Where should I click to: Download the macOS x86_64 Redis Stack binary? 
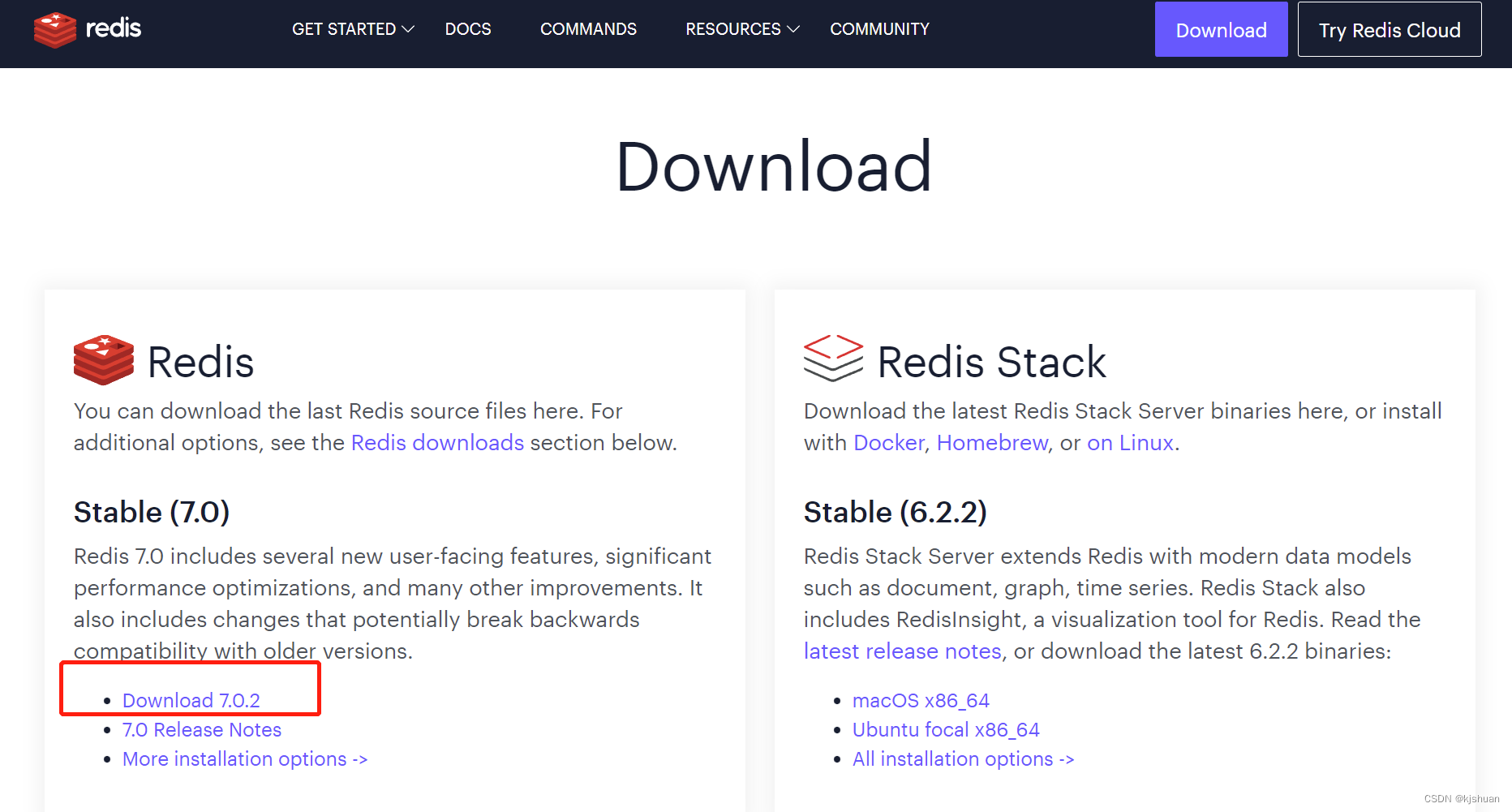click(x=921, y=700)
